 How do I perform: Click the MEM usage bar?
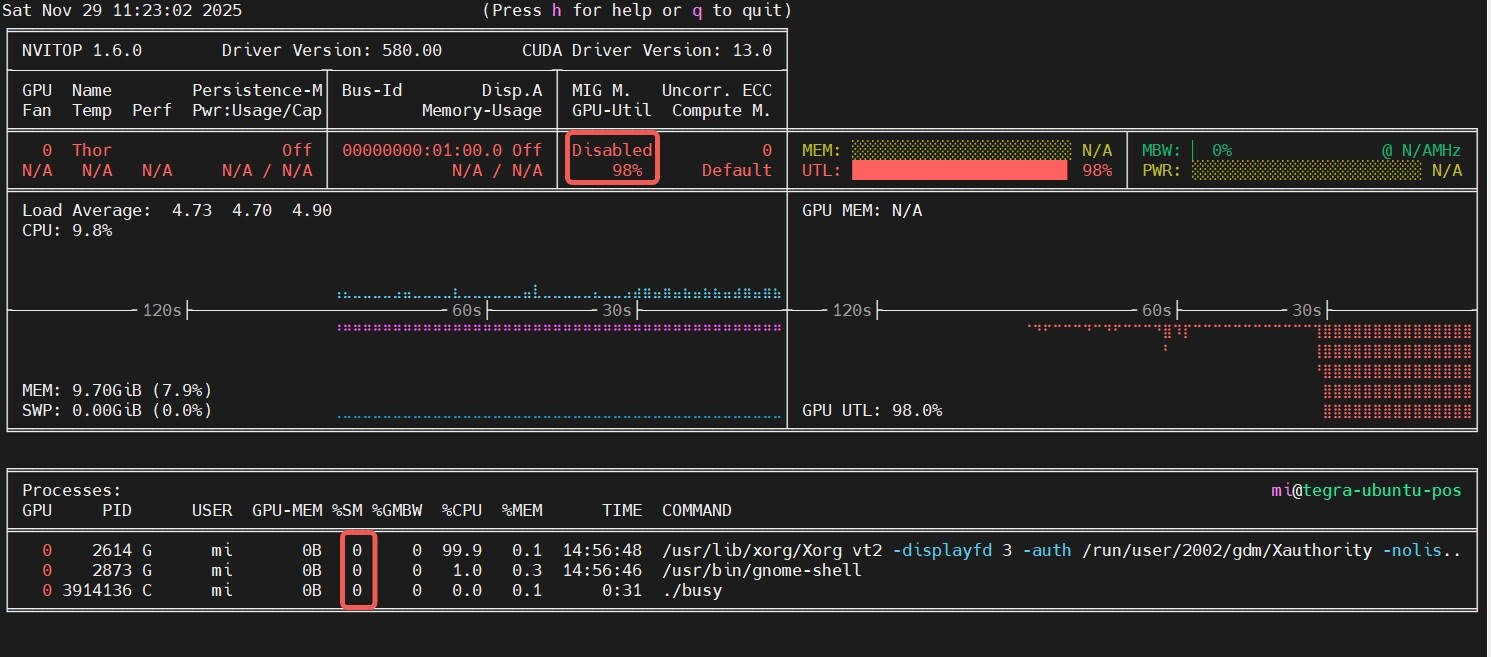click(961, 150)
